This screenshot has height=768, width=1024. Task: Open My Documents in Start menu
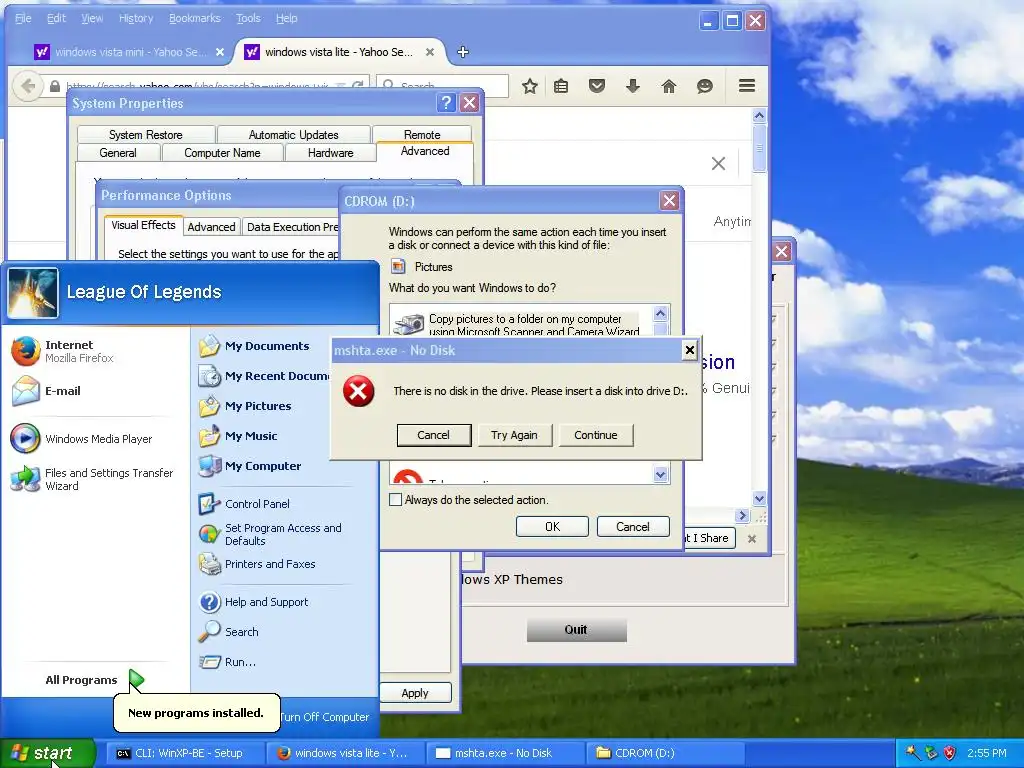[x=254, y=345]
